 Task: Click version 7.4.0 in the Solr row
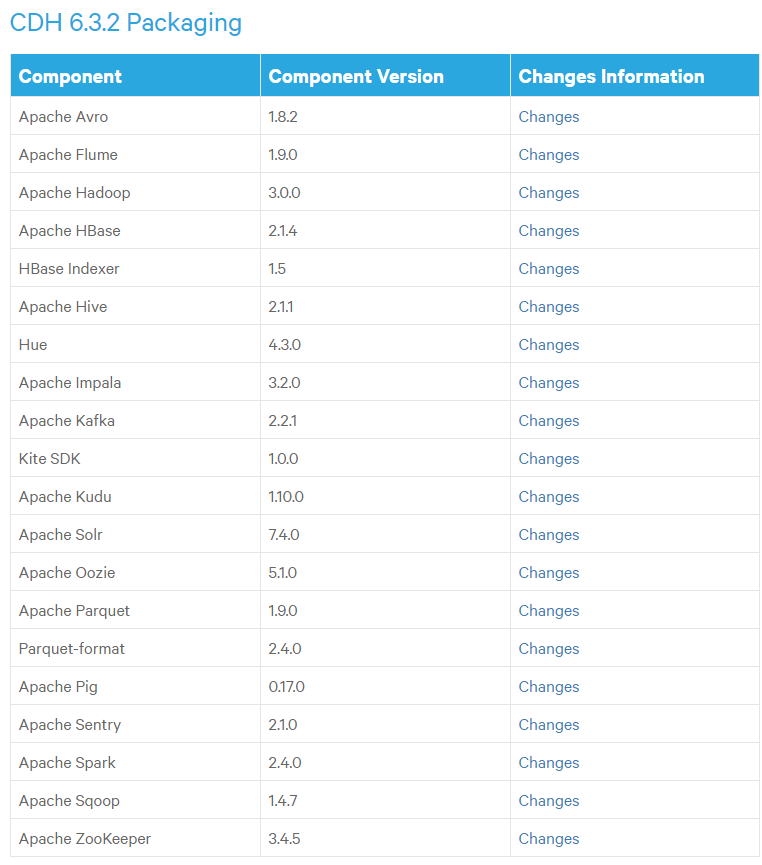tap(284, 536)
